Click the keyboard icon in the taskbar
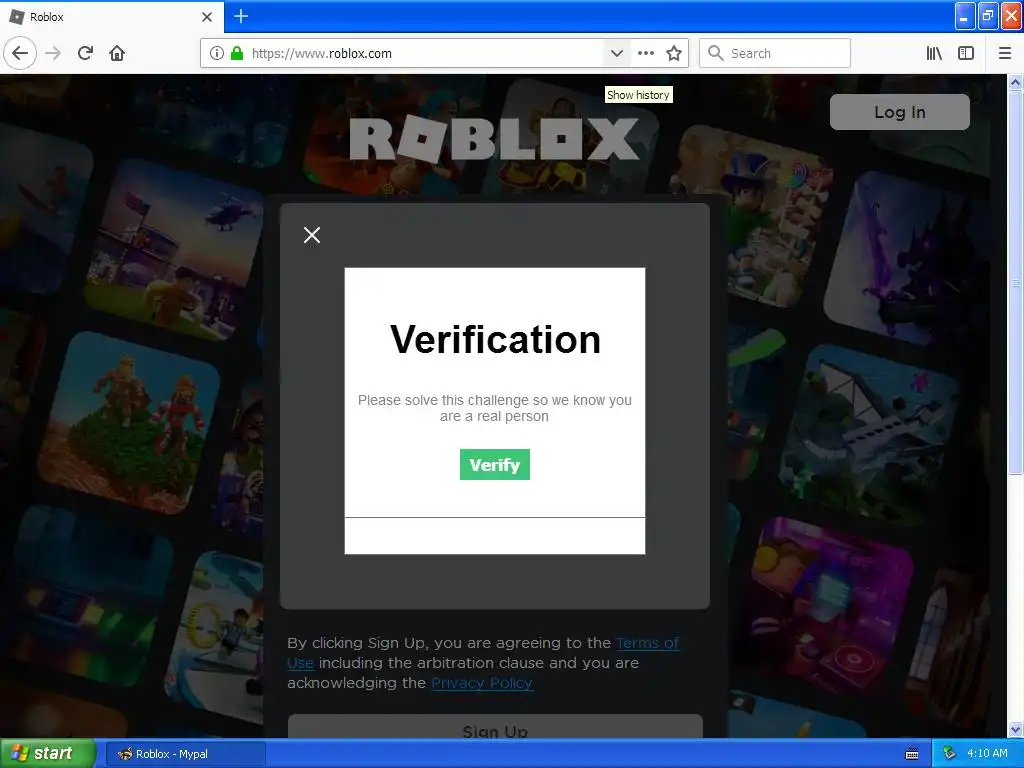The width and height of the screenshot is (1024, 768). 912,754
